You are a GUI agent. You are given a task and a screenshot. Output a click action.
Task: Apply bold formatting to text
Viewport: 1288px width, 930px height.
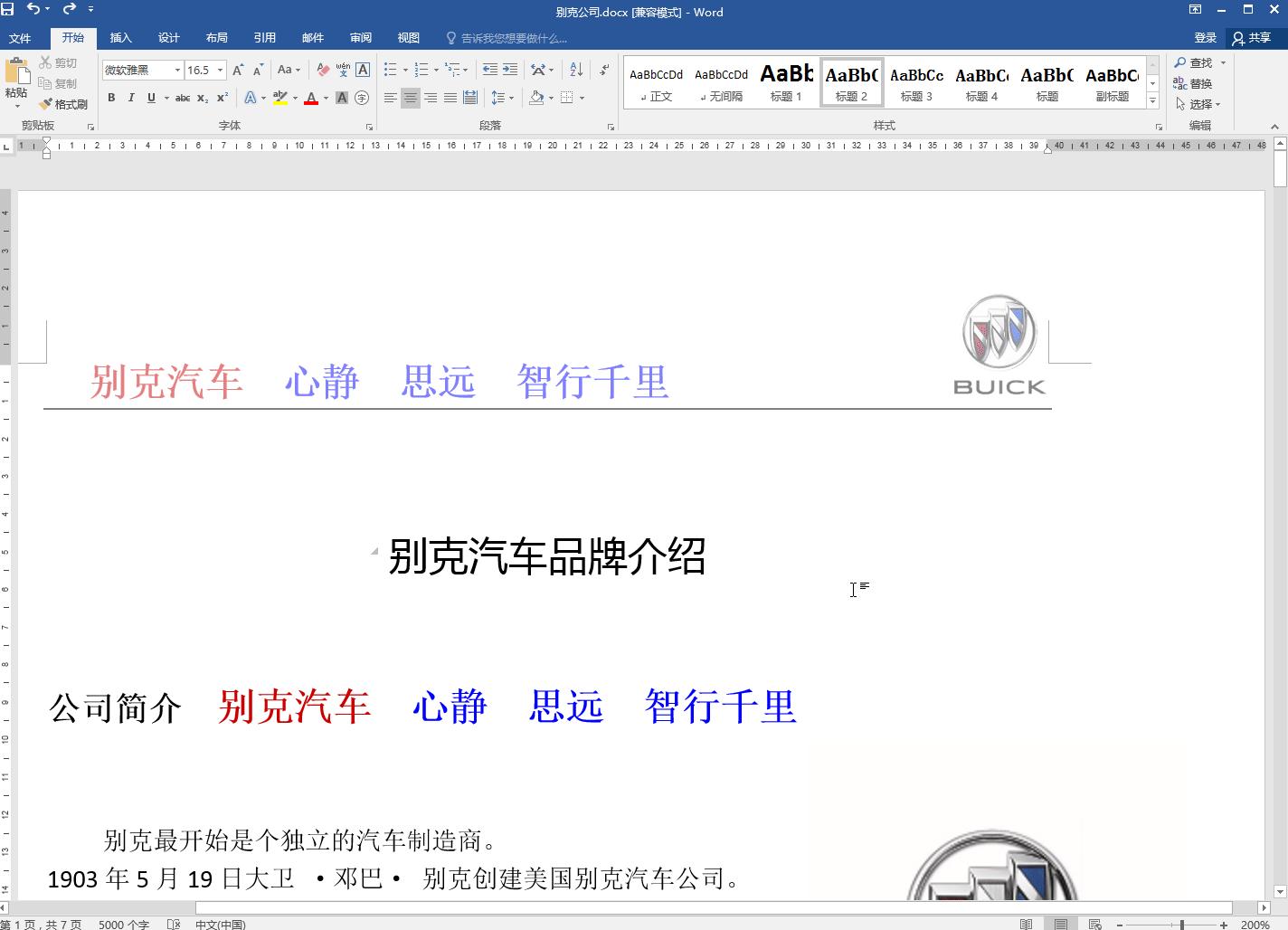[x=111, y=98]
